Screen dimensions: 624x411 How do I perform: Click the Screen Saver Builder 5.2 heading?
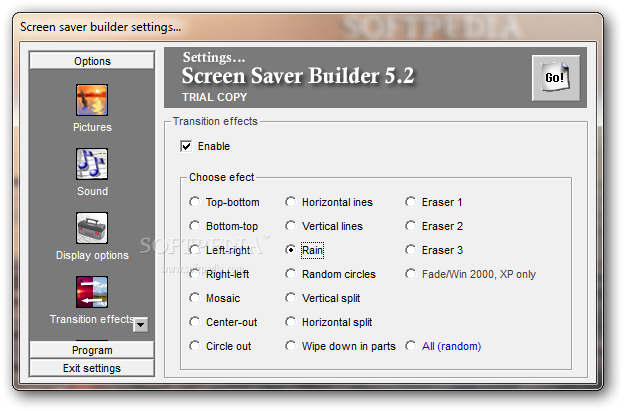[298, 76]
